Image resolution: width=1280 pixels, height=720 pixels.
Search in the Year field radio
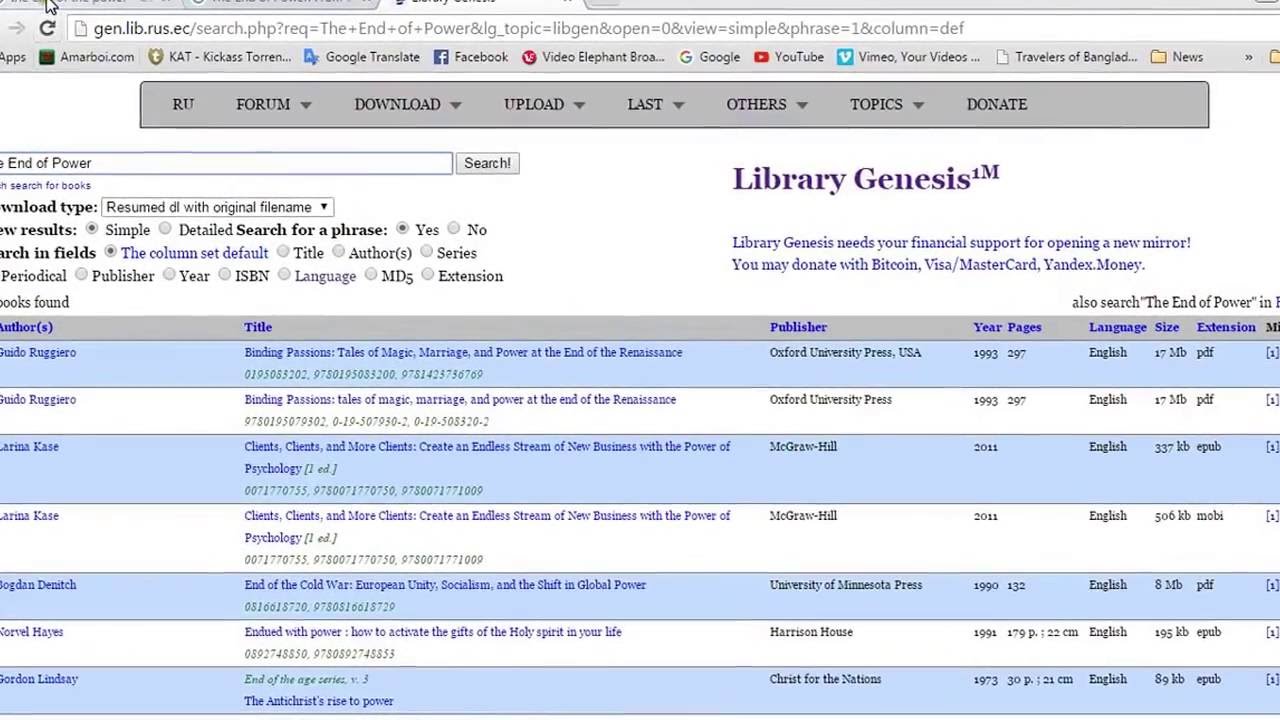pos(169,275)
